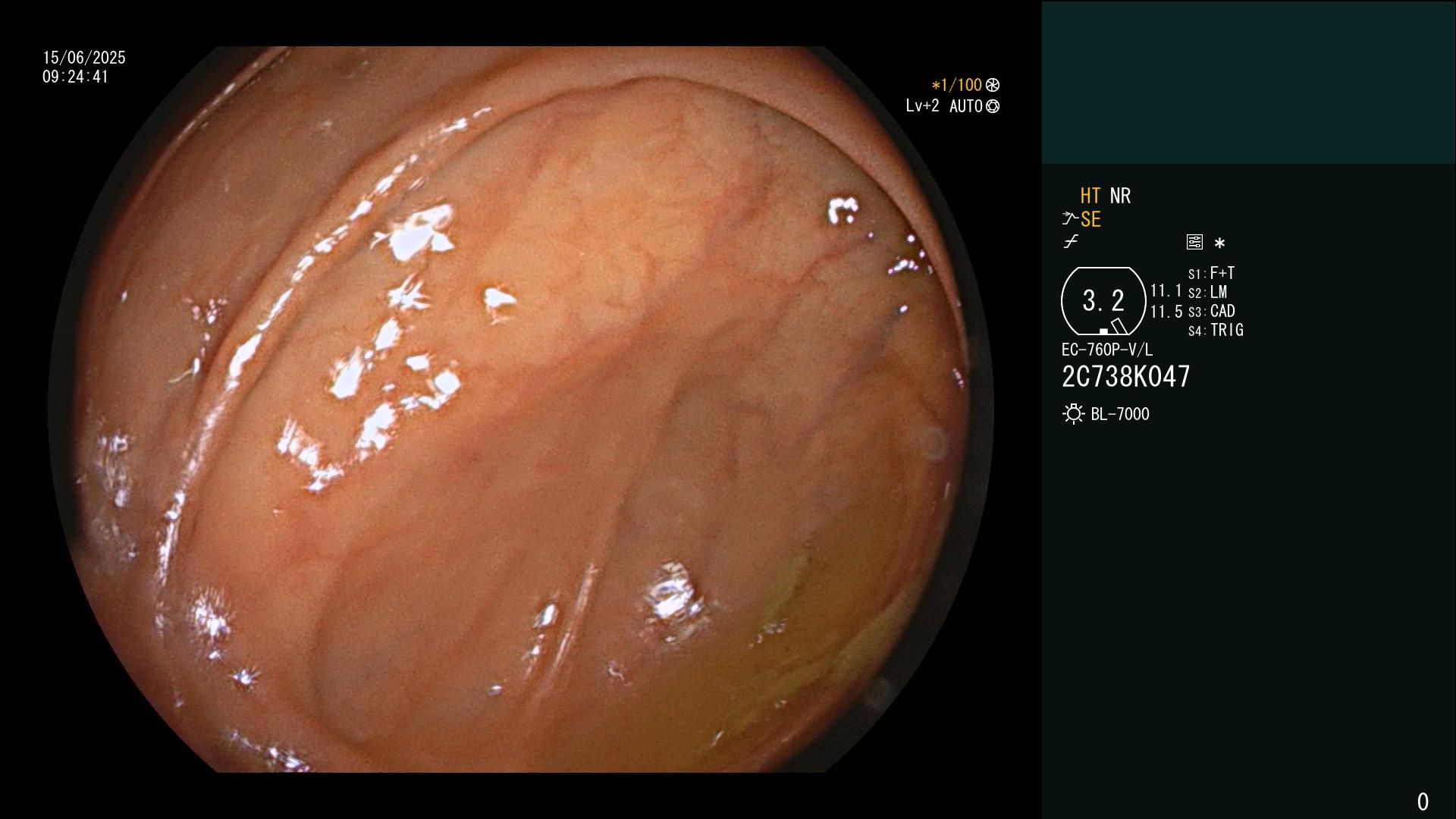Click the serial number 2C738K047
This screenshot has height=819, width=1456.
pyautogui.click(x=1126, y=377)
